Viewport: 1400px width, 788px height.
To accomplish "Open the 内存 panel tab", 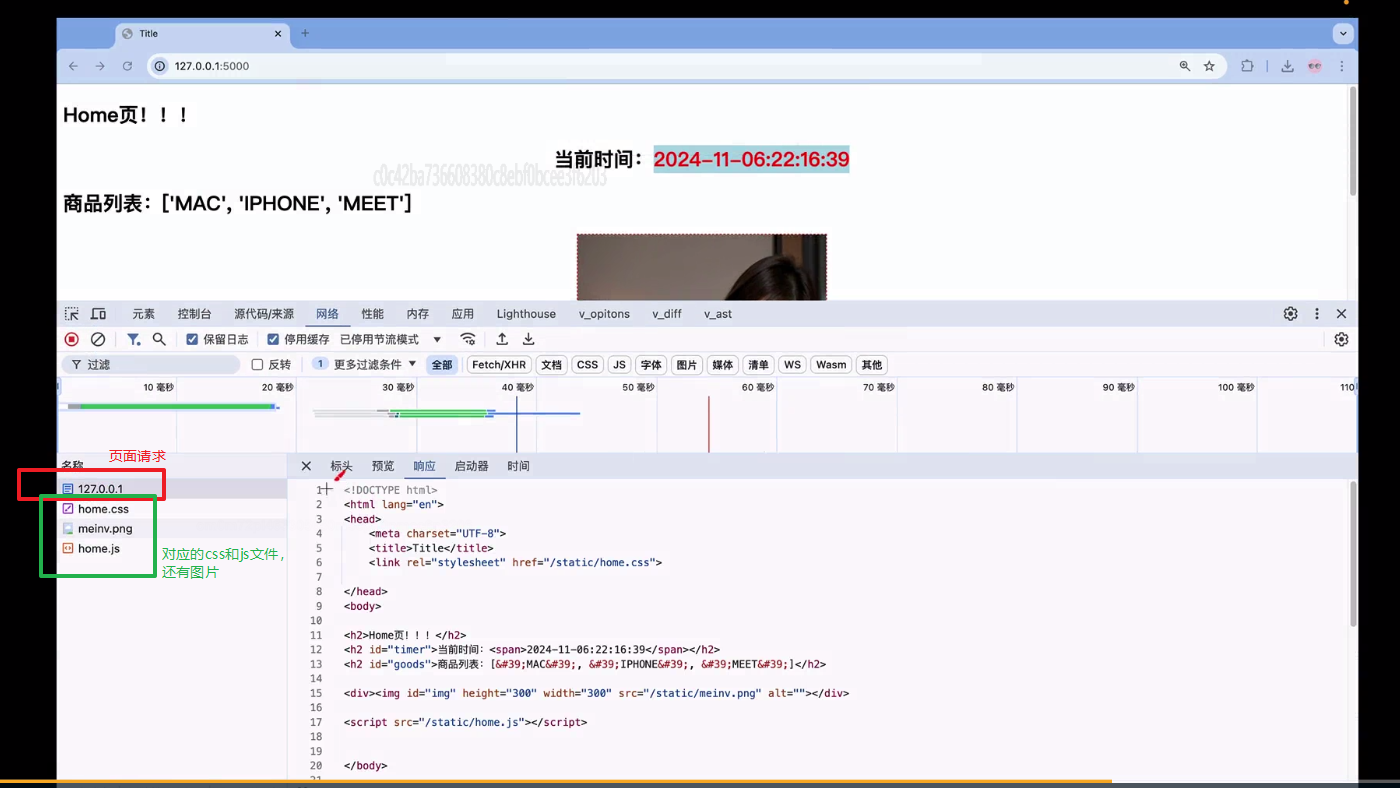I will click(418, 314).
